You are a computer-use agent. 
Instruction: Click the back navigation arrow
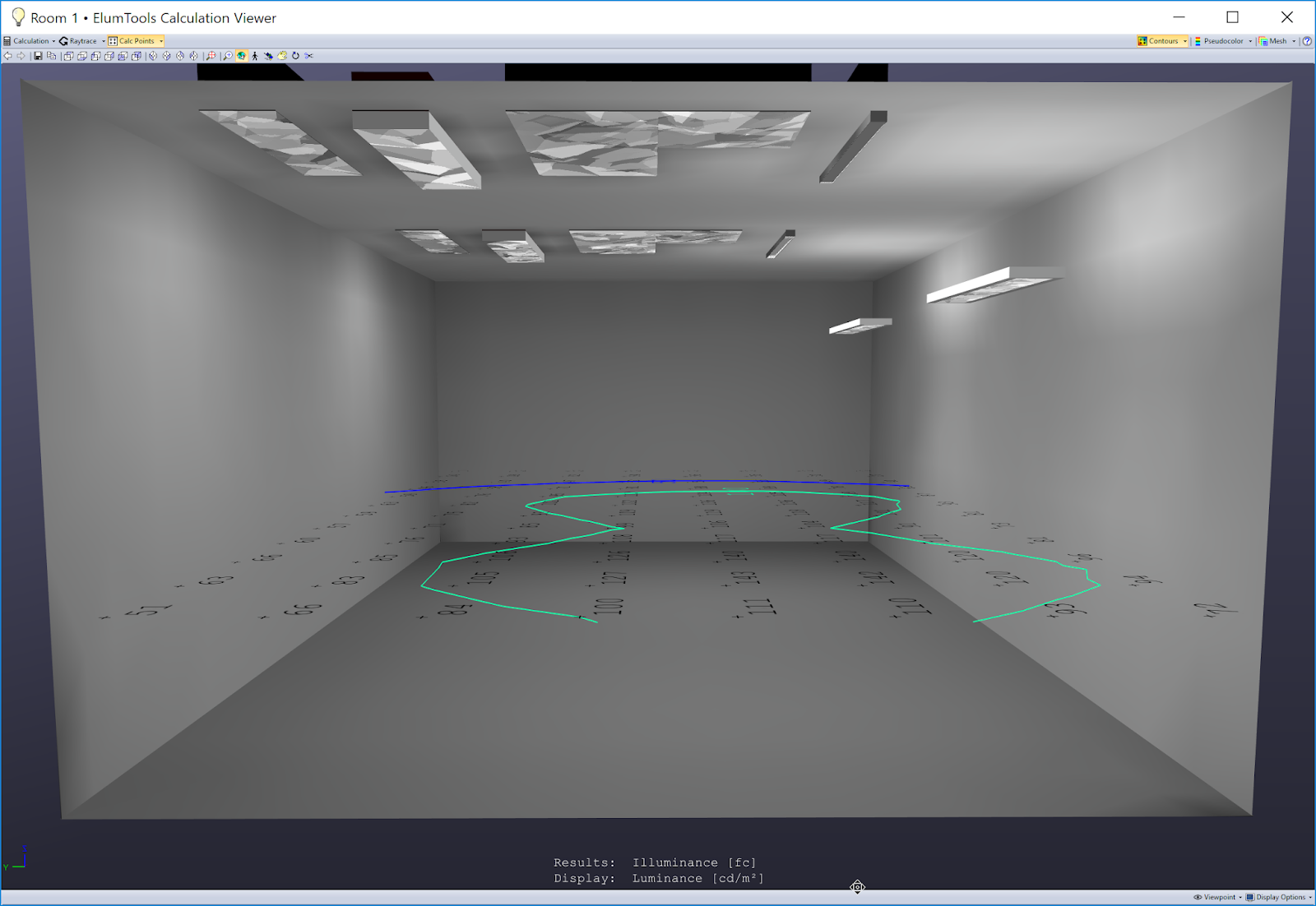point(7,56)
